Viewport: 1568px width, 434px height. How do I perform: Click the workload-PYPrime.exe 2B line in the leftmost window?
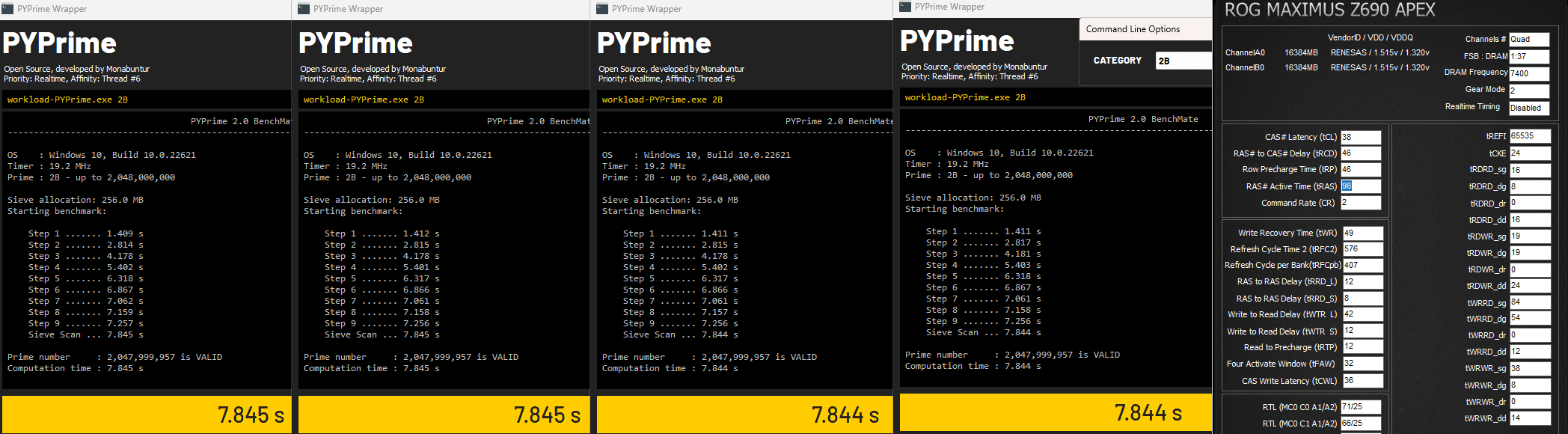pyautogui.click(x=67, y=100)
